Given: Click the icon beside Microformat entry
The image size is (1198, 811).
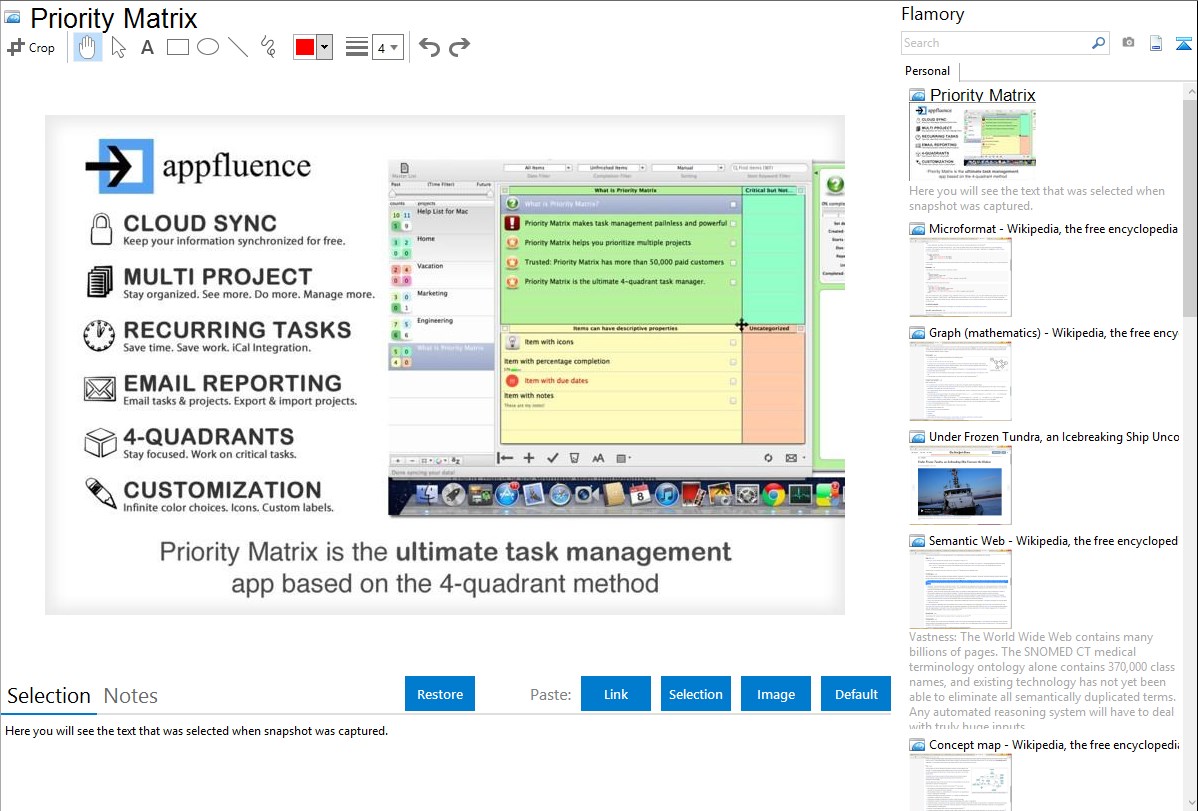Looking at the screenshot, I should pyautogui.click(x=917, y=229).
